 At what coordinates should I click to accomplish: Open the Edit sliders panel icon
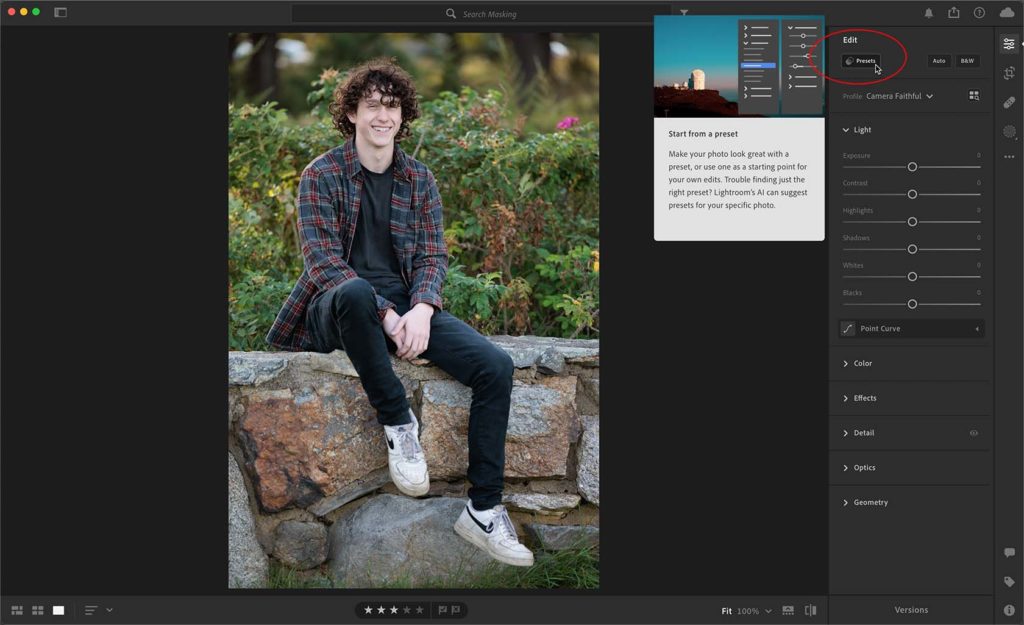(1009, 44)
